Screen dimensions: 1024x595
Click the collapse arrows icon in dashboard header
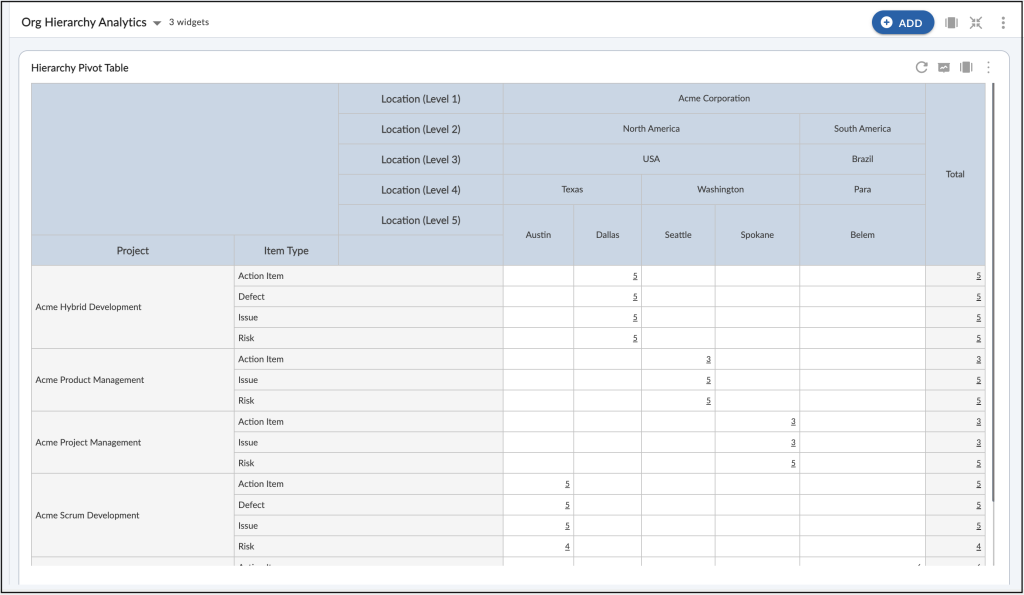976,23
